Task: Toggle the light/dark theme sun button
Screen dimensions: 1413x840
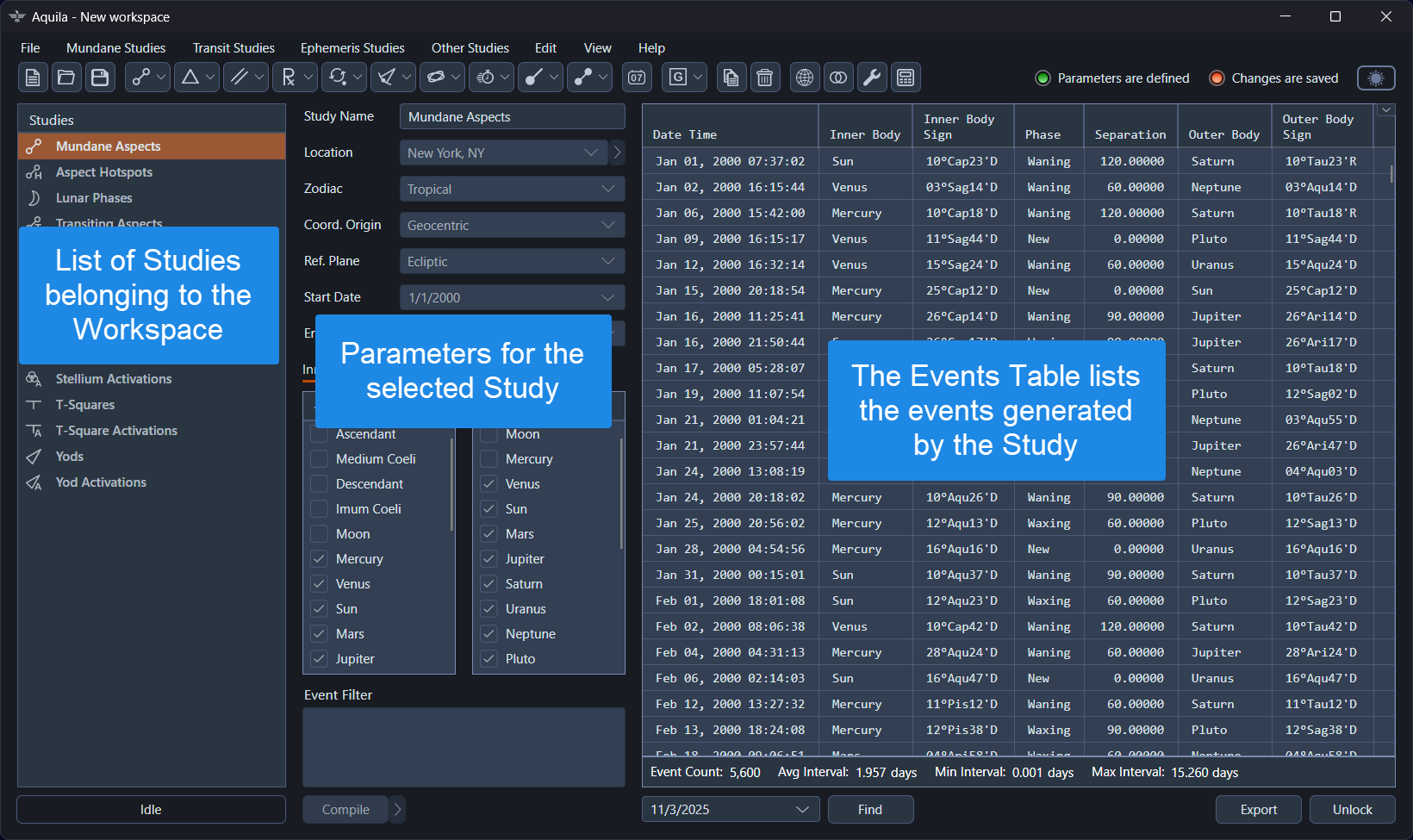Action: 1375,78
